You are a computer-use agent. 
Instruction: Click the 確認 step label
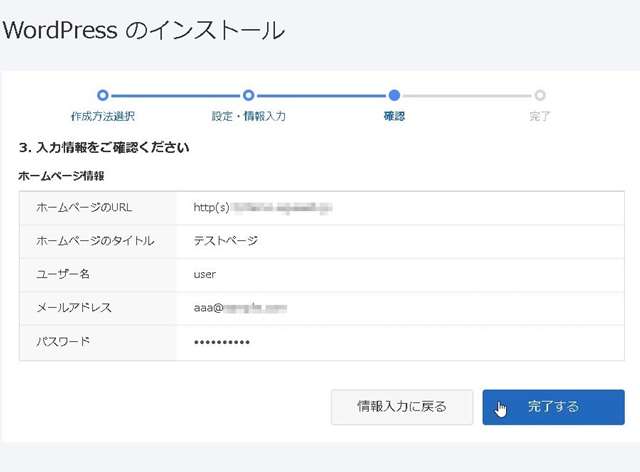[x=394, y=117]
